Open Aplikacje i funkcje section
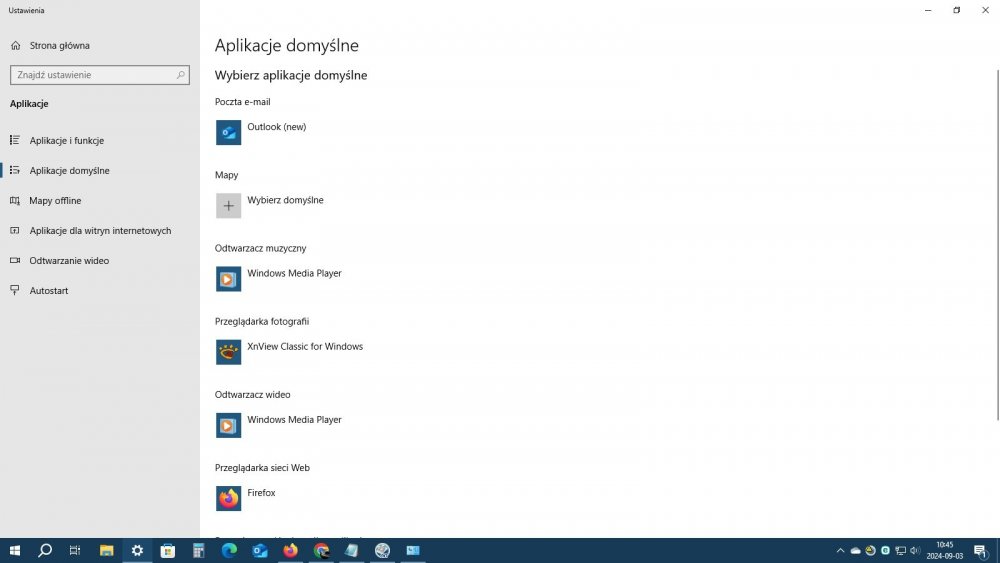Screen dimensions: 1000x563 click(66, 141)
